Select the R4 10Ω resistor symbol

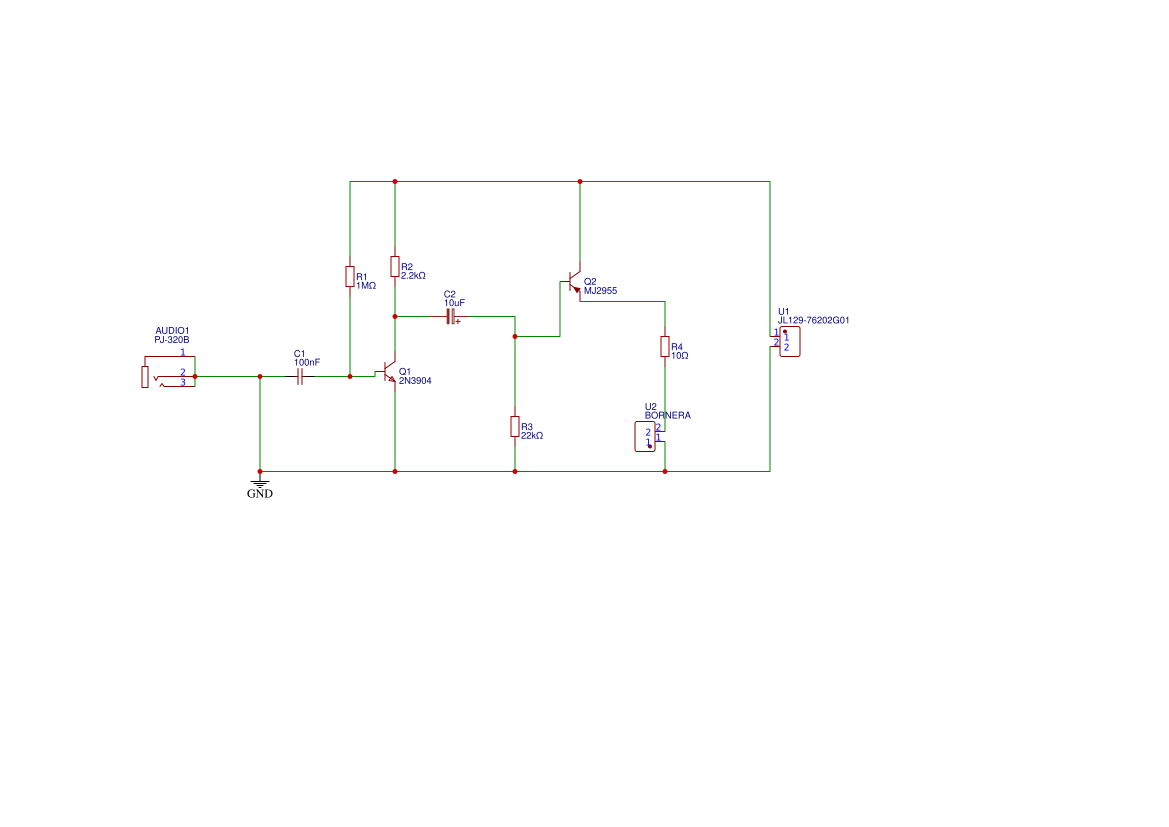coord(665,347)
